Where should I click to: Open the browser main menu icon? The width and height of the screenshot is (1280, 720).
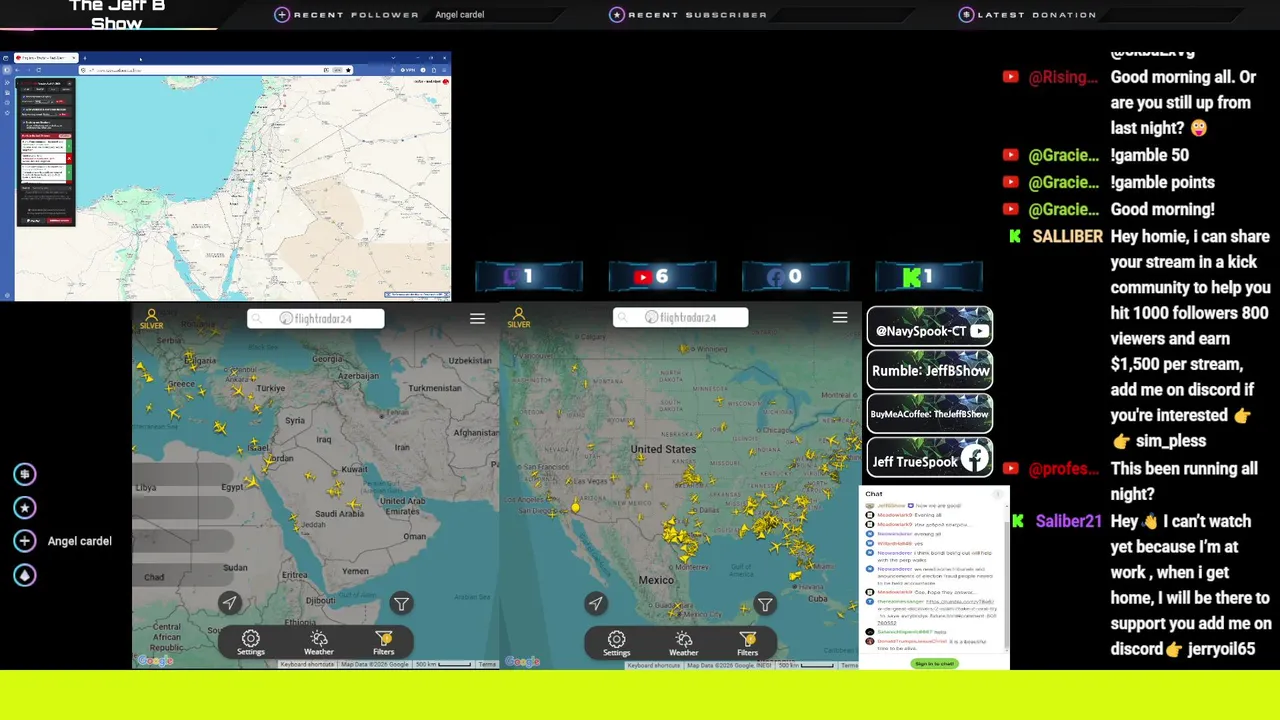pos(444,70)
